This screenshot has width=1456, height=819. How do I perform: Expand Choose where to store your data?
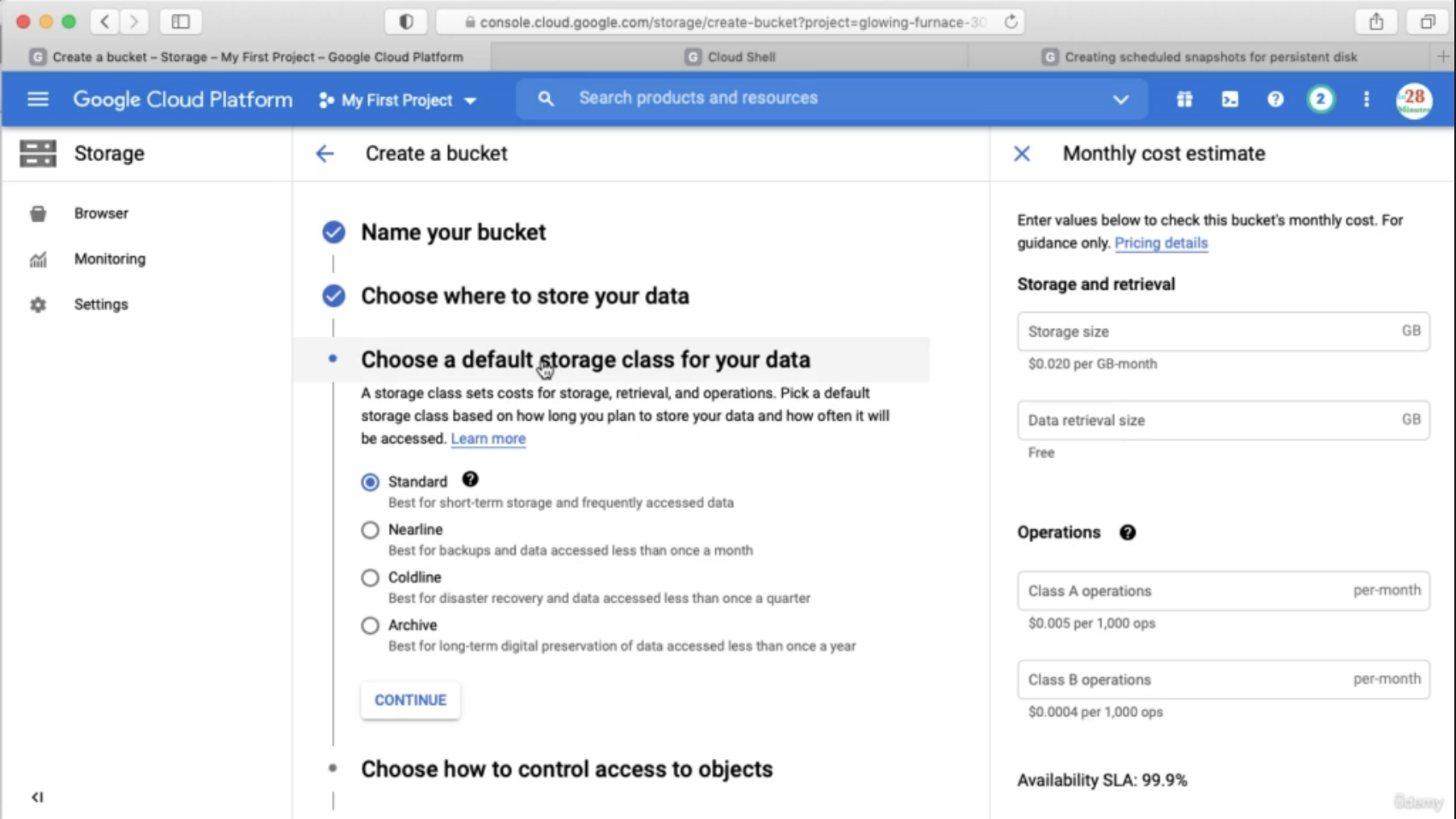[524, 296]
